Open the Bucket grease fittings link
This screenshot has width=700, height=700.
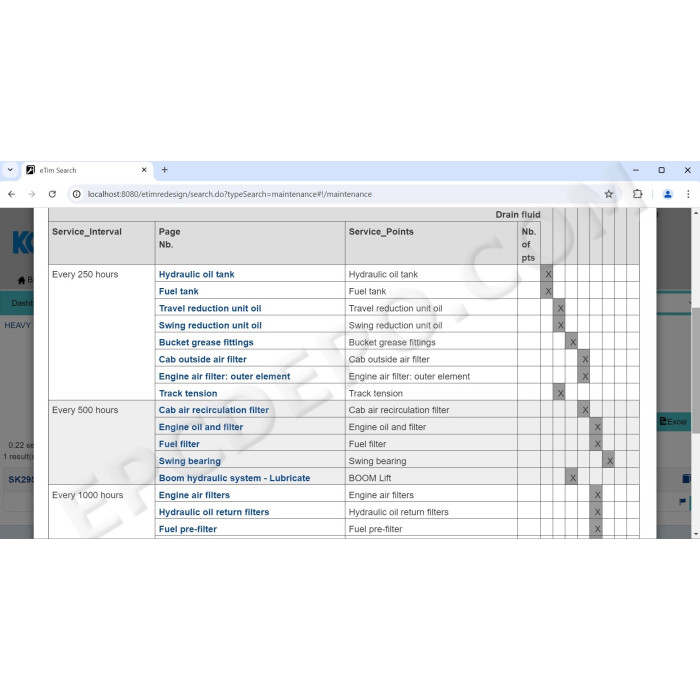206,342
